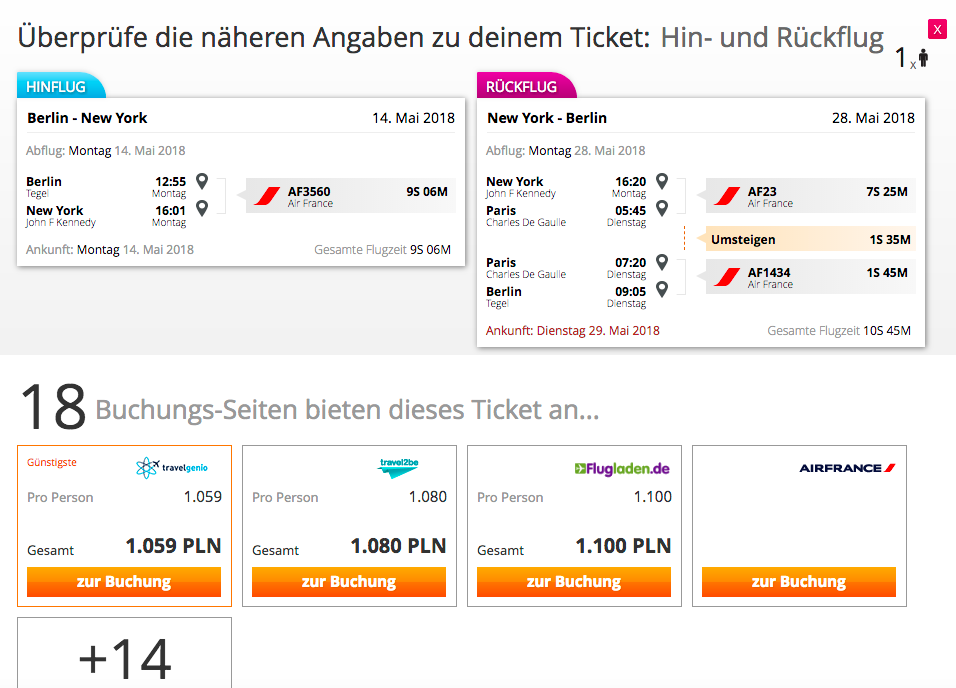Click the Air France logo for AF23
Screen dimensions: 956x688
[727, 196]
